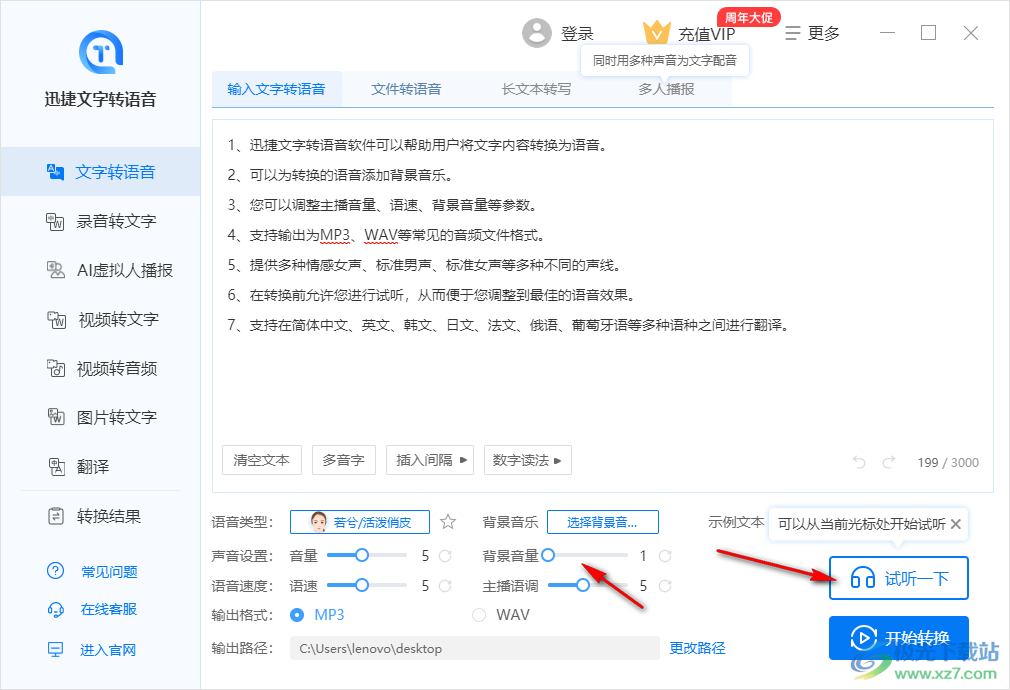Click the 试听一下 preview button
1010x690 pixels.
(x=898, y=578)
